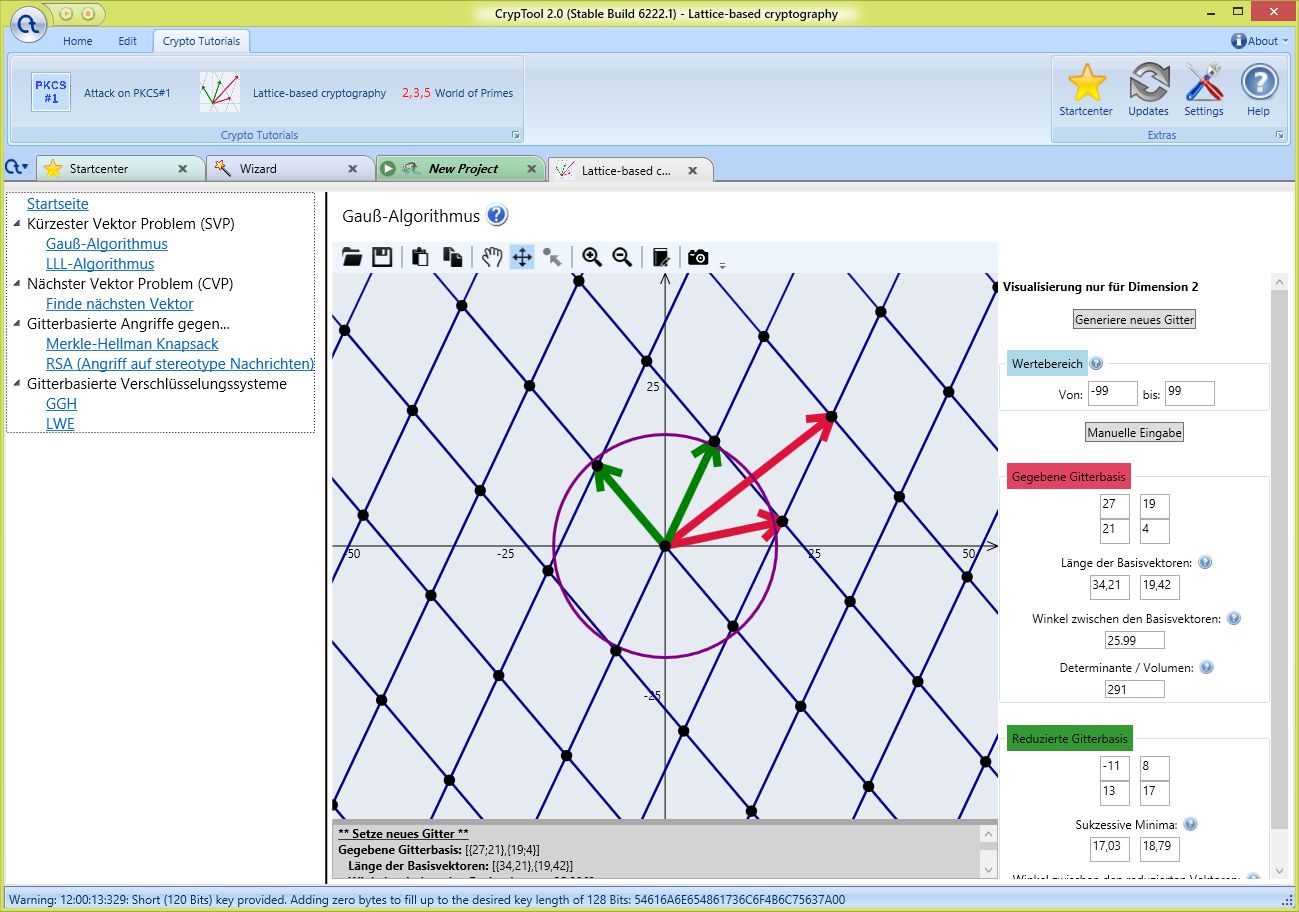Show help for Wertebereich

(x=1096, y=364)
